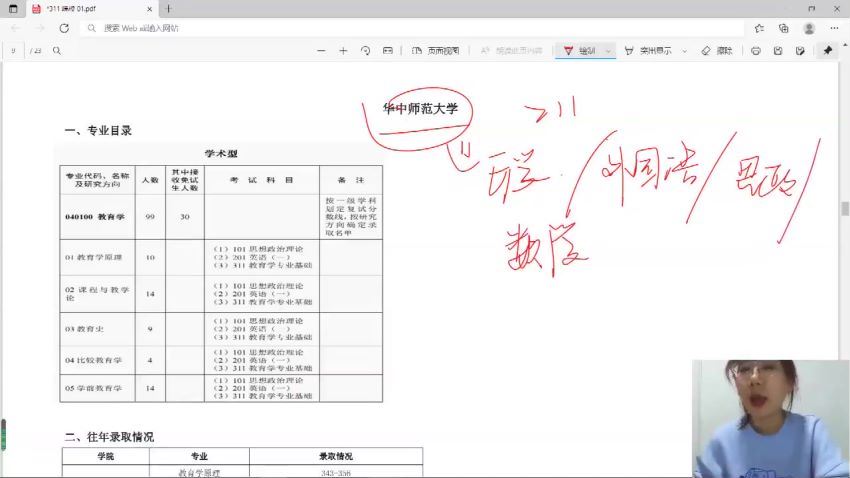Click the 03 教育史 row label
This screenshot has width=850, height=478.
click(x=84, y=329)
